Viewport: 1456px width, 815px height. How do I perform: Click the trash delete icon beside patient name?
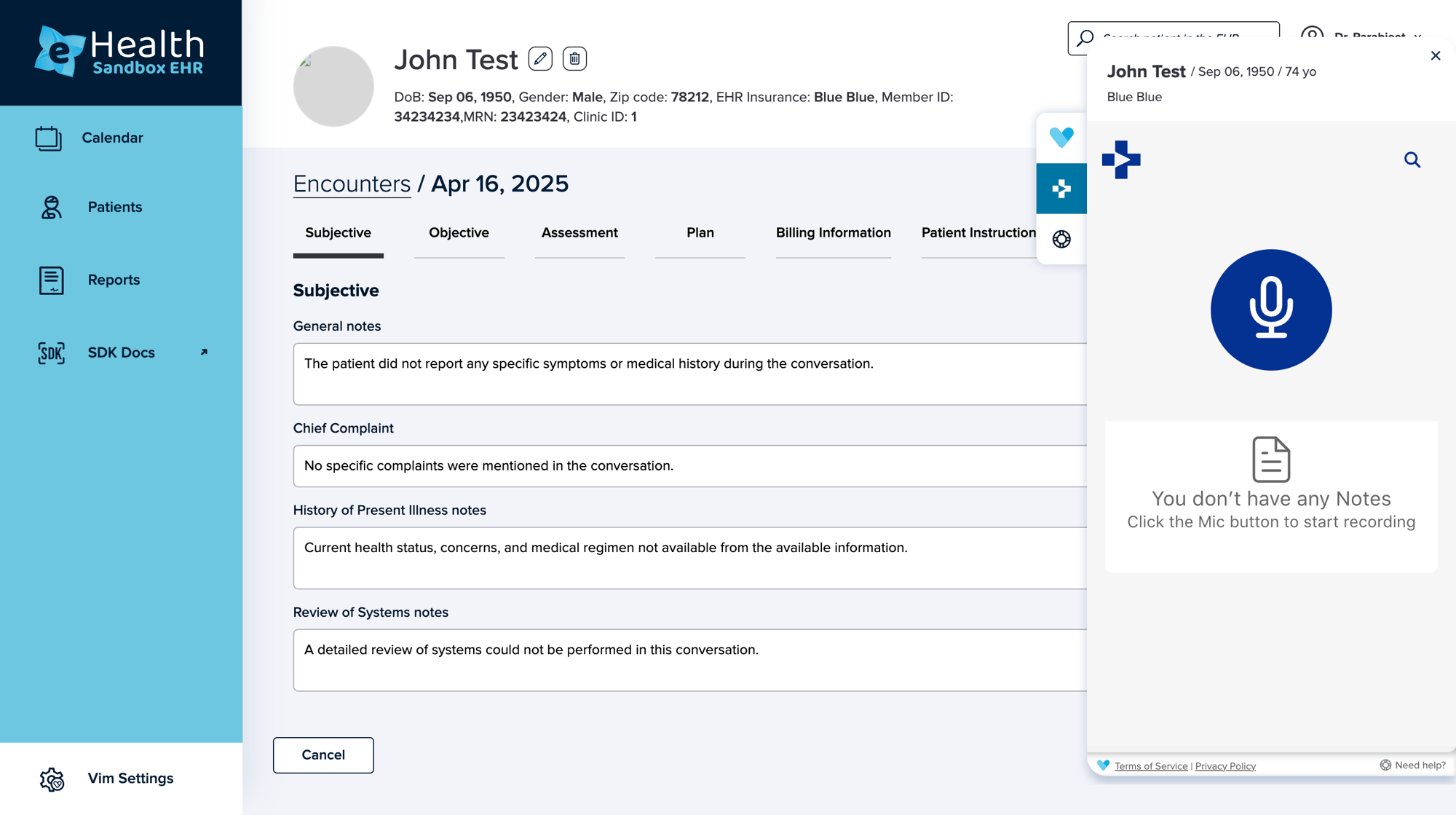[x=574, y=59]
